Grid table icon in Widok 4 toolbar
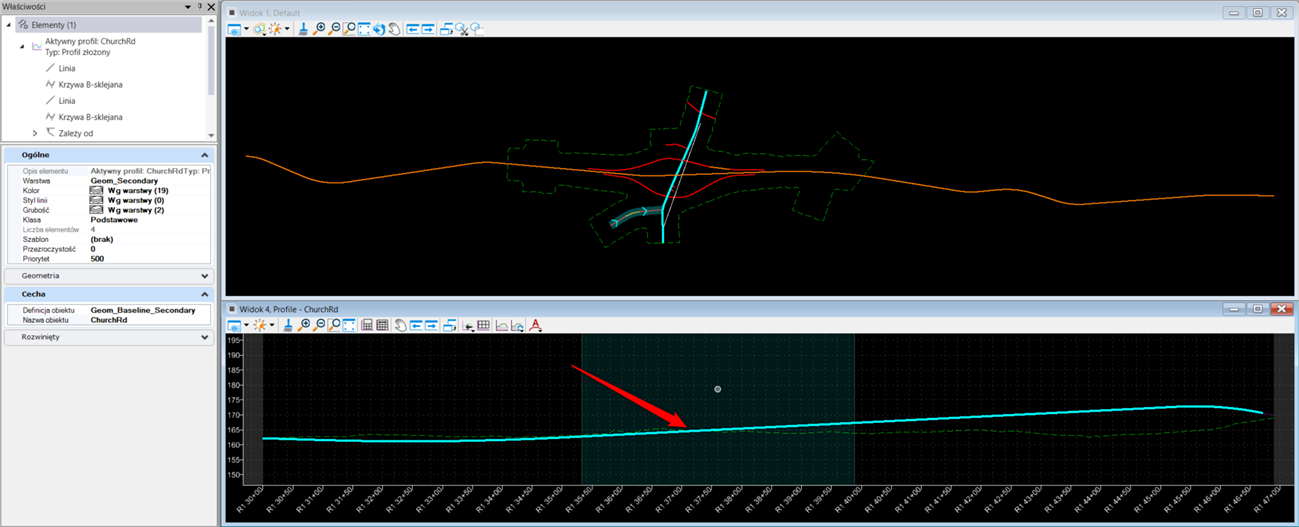This screenshot has width=1299, height=527. click(x=483, y=325)
